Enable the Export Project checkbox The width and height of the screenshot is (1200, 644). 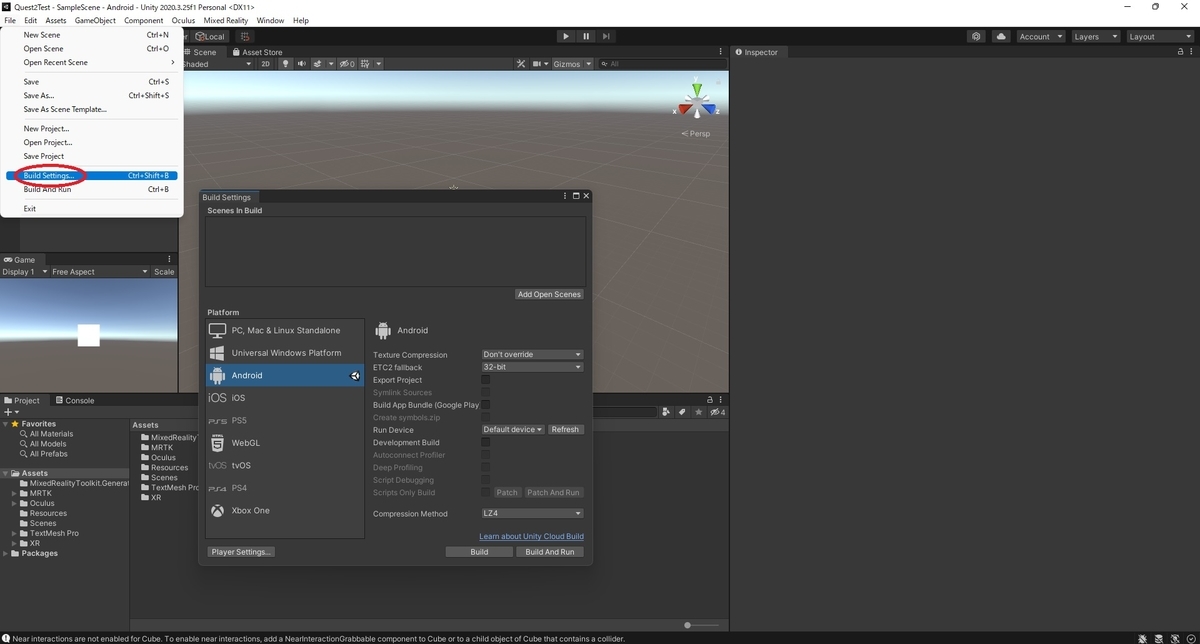pyautogui.click(x=486, y=380)
